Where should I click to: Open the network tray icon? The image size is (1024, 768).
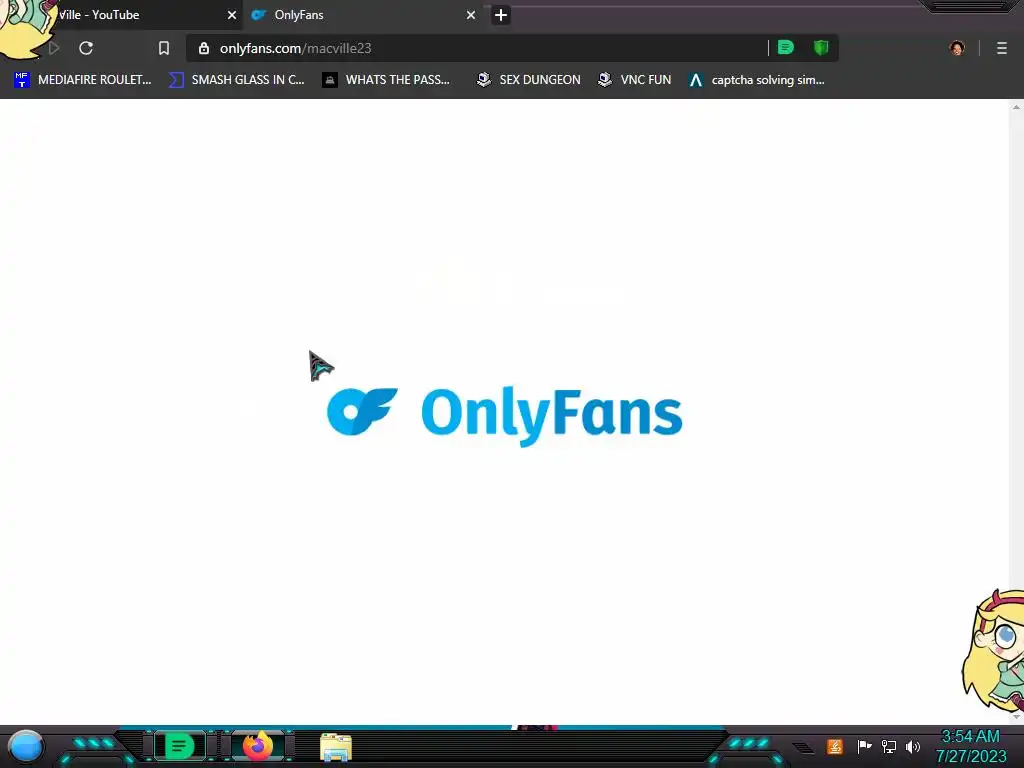(x=888, y=746)
